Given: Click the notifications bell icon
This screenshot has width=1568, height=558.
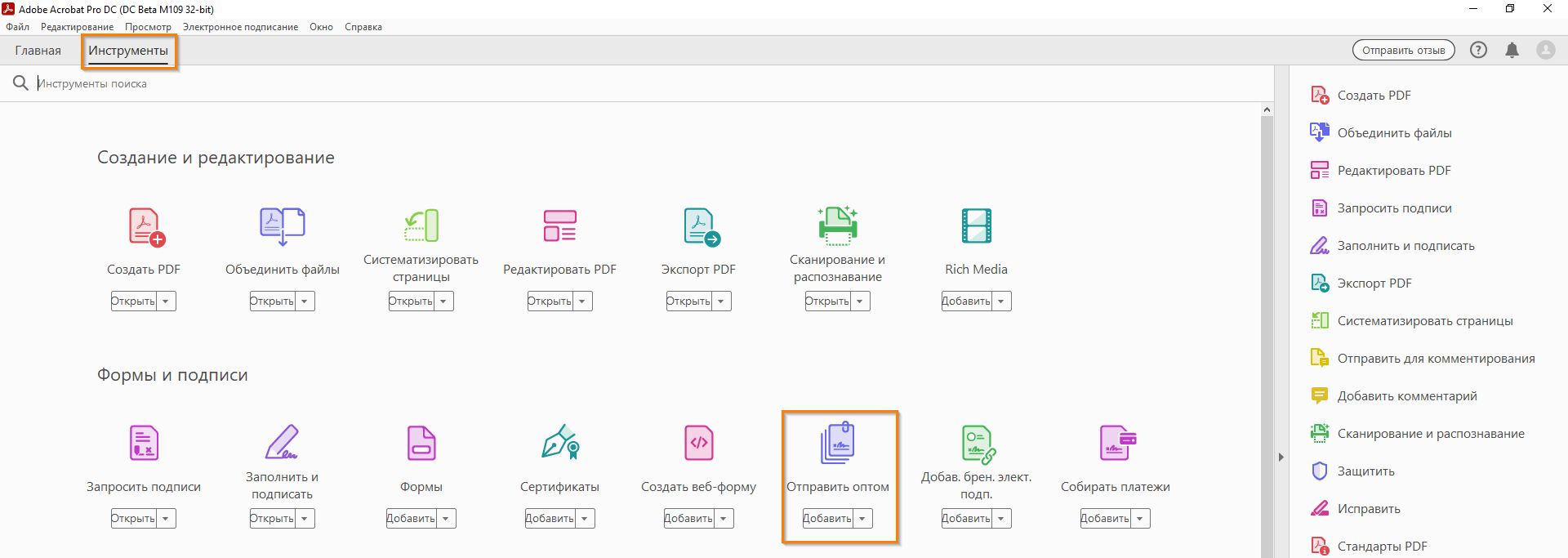Looking at the screenshot, I should [1512, 50].
